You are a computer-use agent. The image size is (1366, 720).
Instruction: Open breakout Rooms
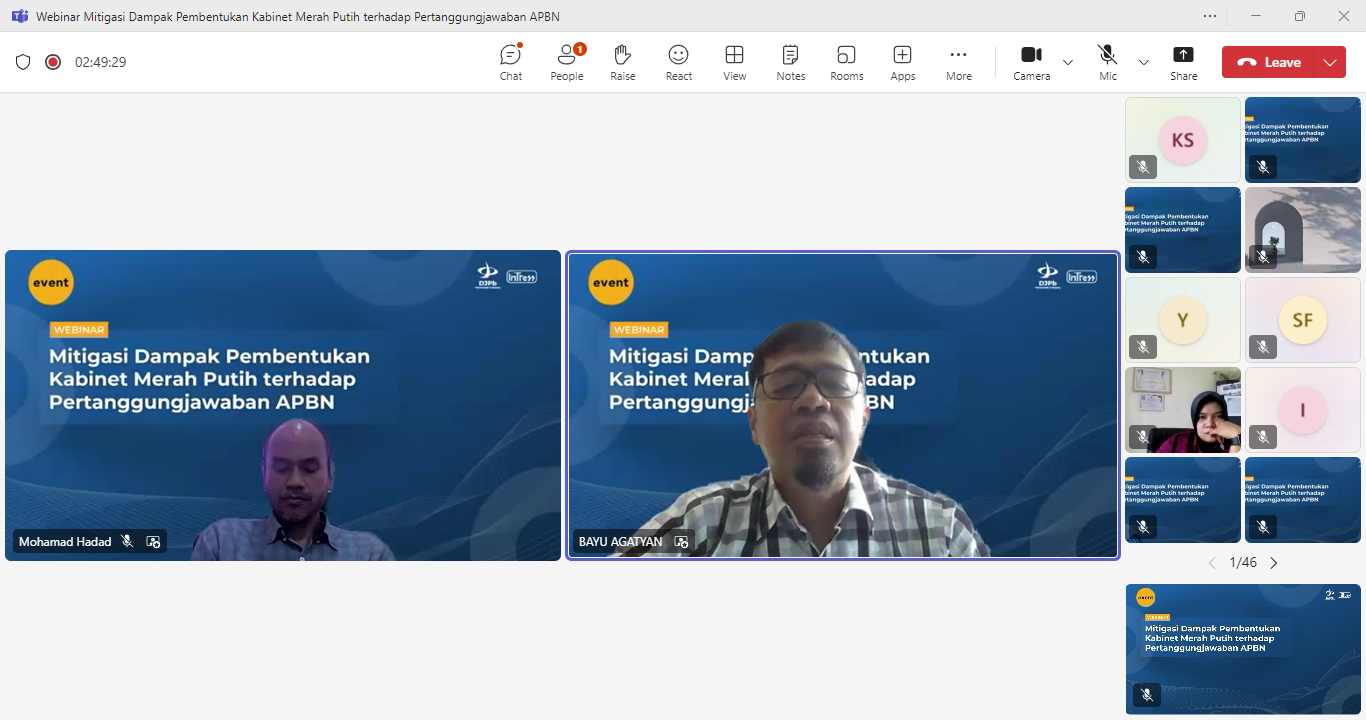click(x=847, y=62)
